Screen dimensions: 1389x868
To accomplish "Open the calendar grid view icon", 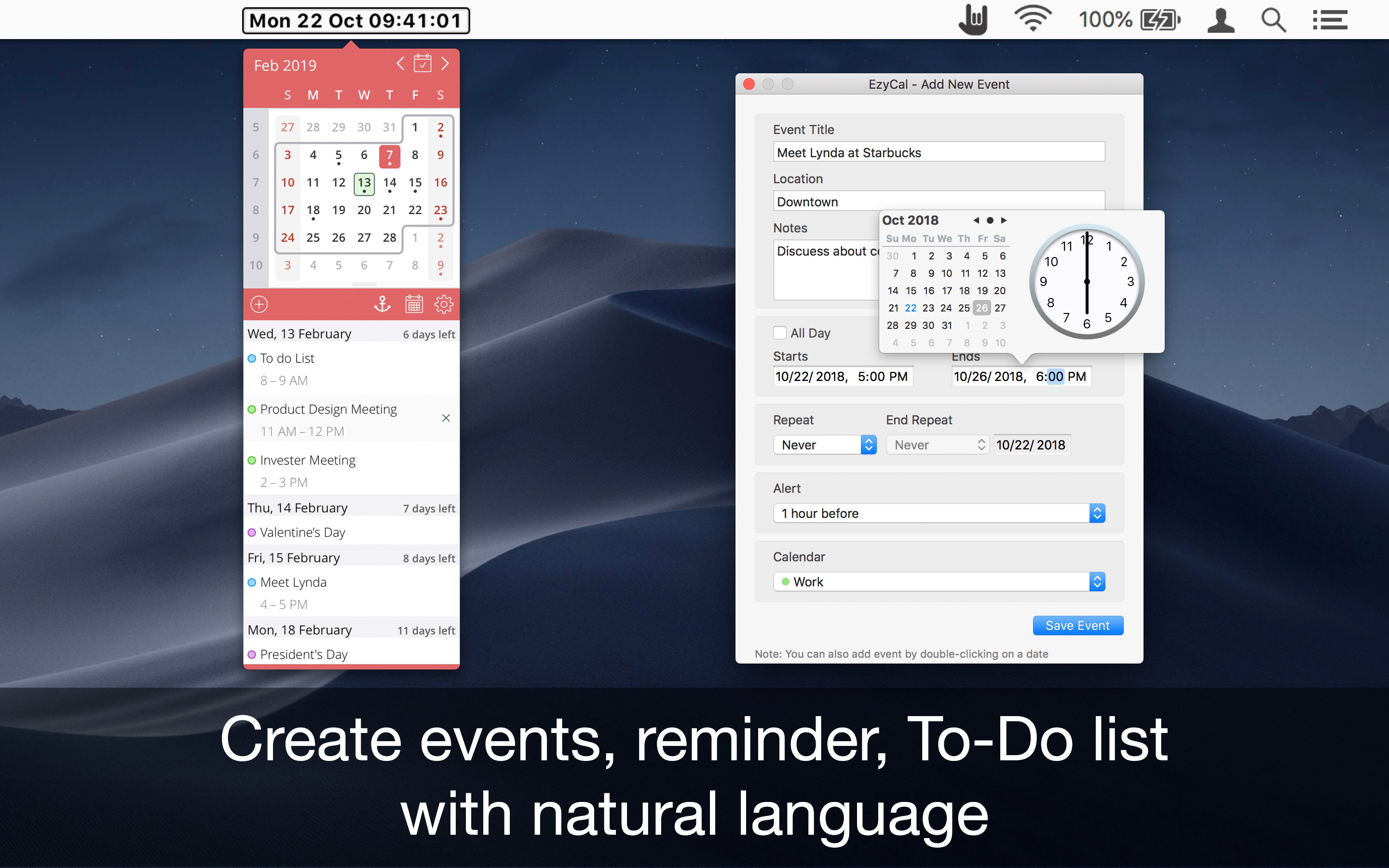I will tap(414, 304).
